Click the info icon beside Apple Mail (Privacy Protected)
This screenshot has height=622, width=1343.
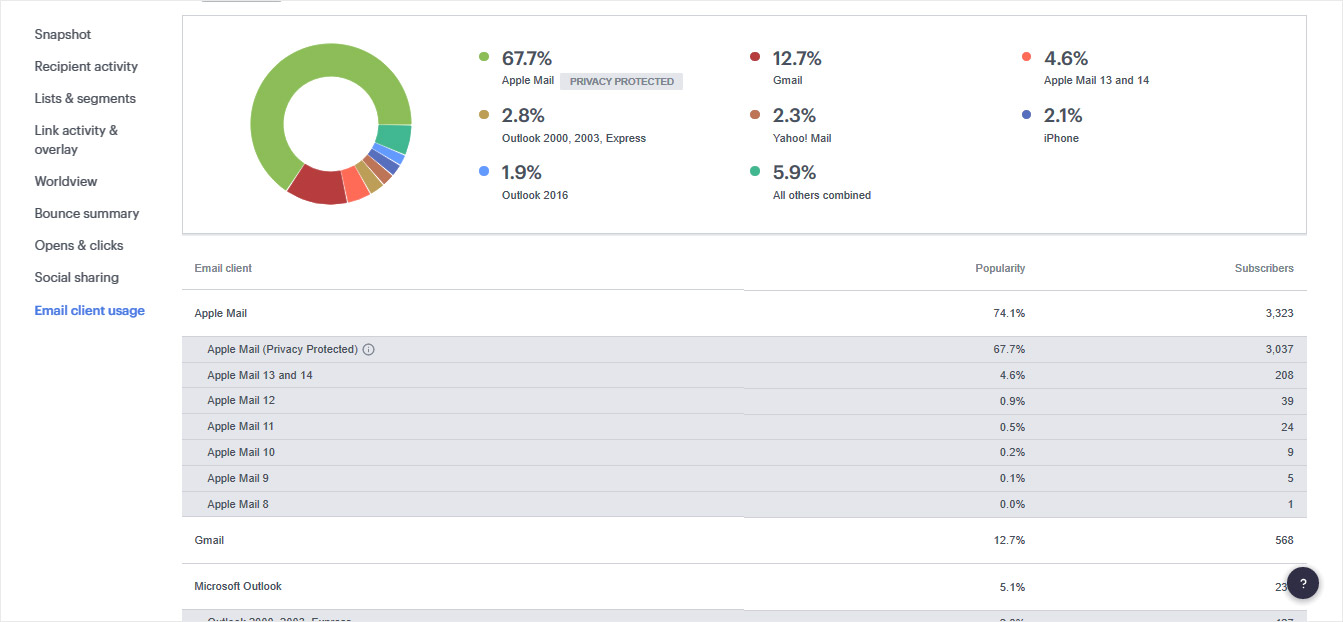click(x=369, y=350)
